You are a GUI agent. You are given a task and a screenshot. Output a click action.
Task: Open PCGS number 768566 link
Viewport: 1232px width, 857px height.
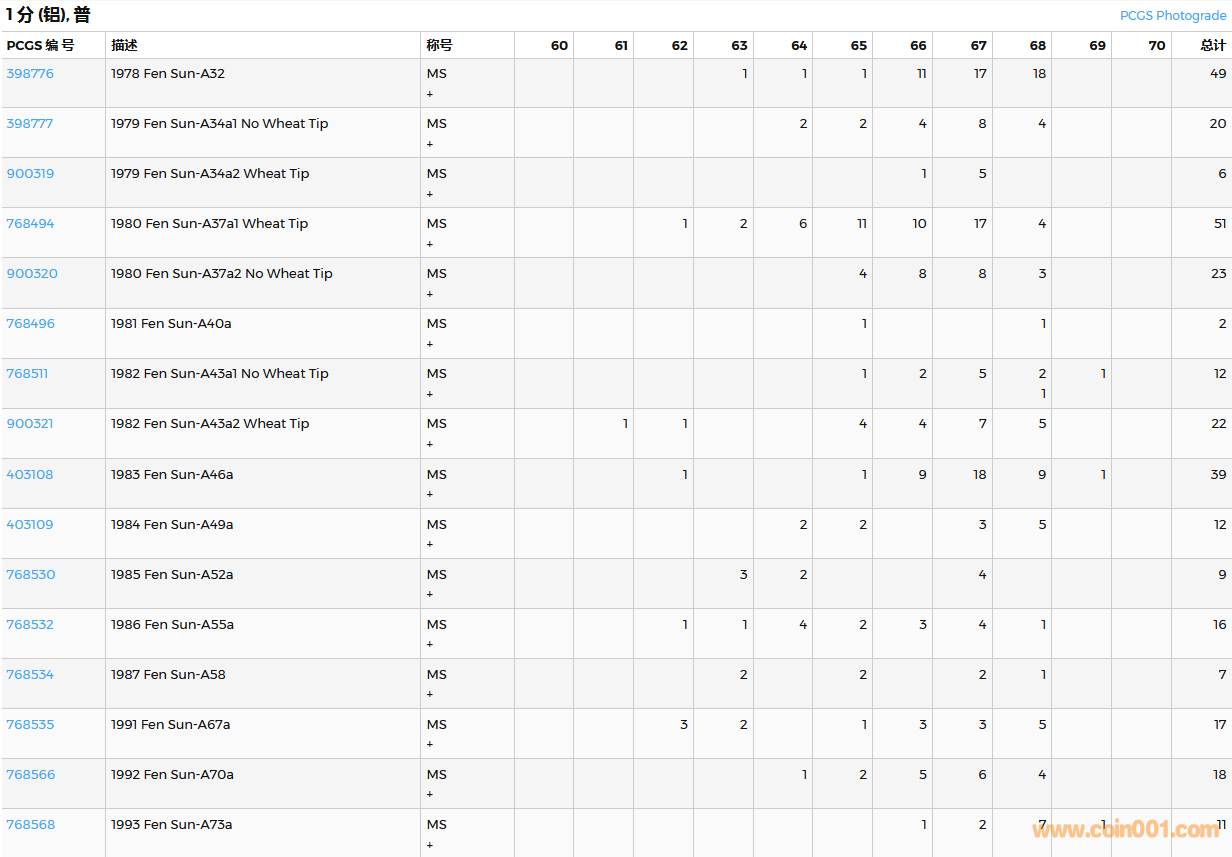(x=30, y=775)
